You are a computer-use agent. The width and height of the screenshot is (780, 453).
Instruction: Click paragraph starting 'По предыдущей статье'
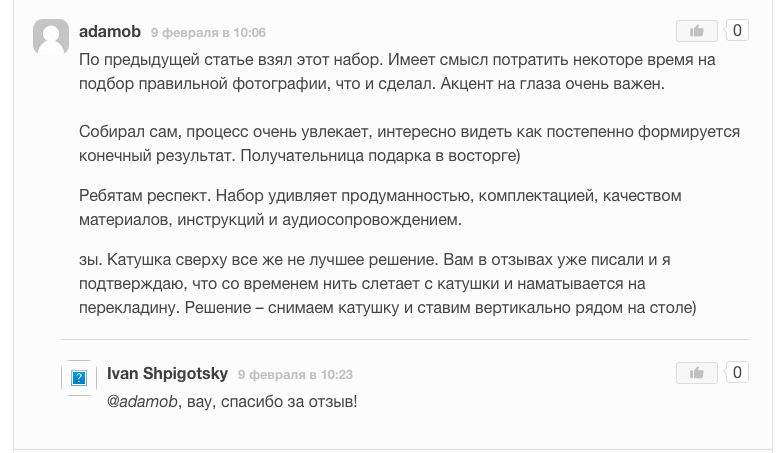(x=396, y=72)
